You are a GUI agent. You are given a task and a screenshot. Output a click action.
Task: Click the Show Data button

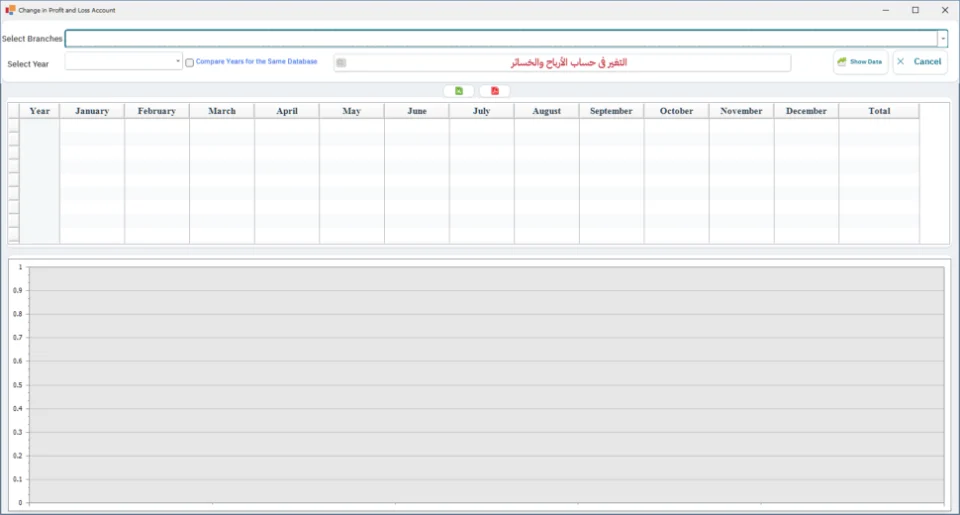(860, 62)
